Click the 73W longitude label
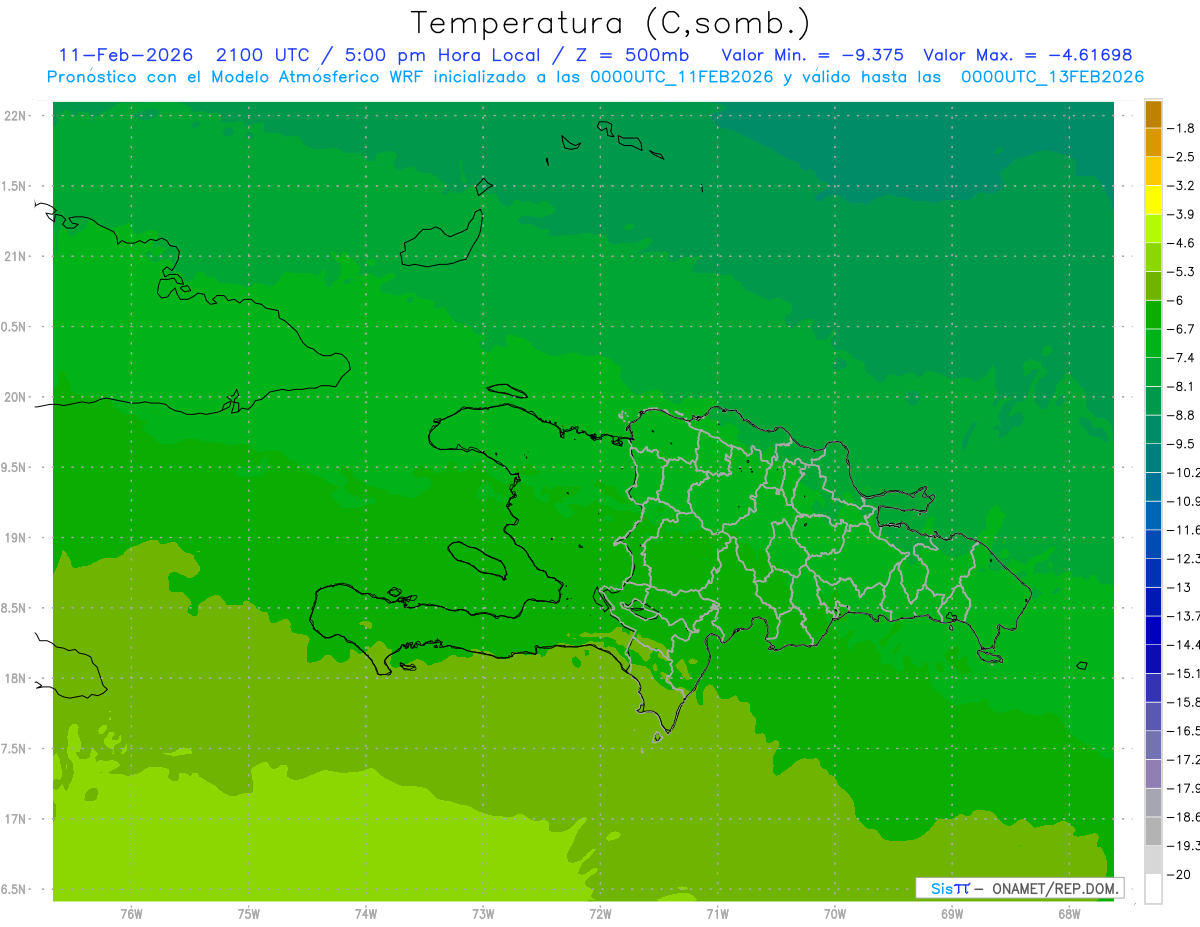 [483, 914]
